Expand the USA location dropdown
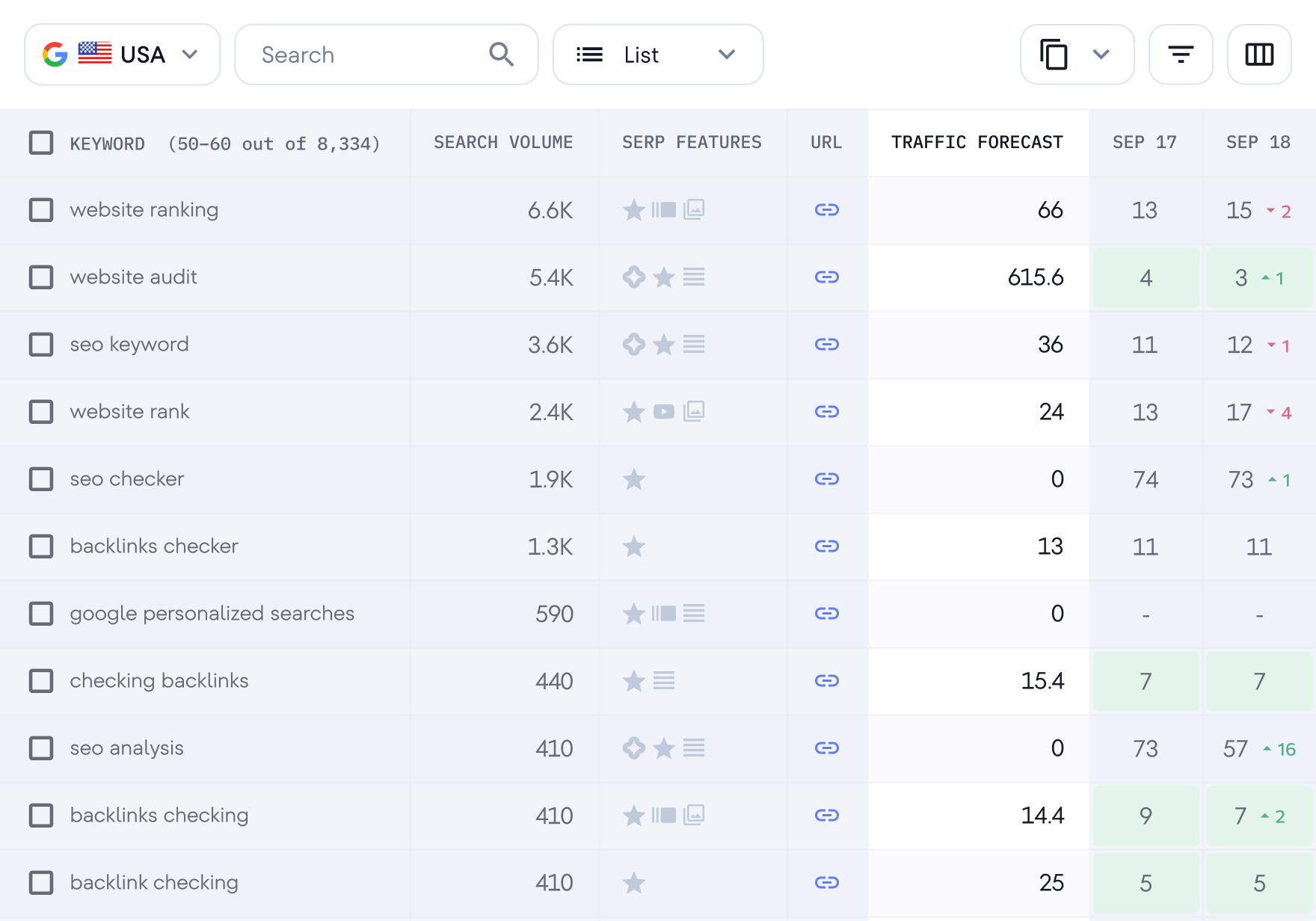Image resolution: width=1316 pixels, height=921 pixels. point(190,54)
